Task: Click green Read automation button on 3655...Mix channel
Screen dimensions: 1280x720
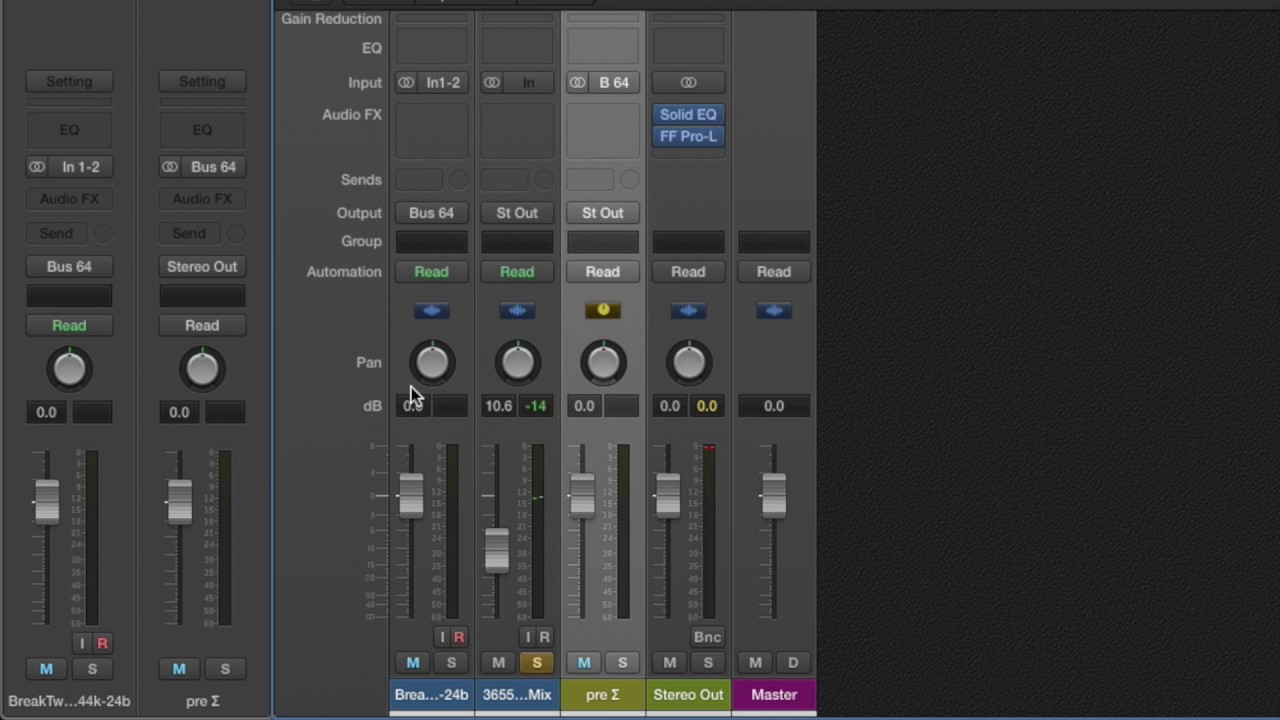Action: click(517, 272)
